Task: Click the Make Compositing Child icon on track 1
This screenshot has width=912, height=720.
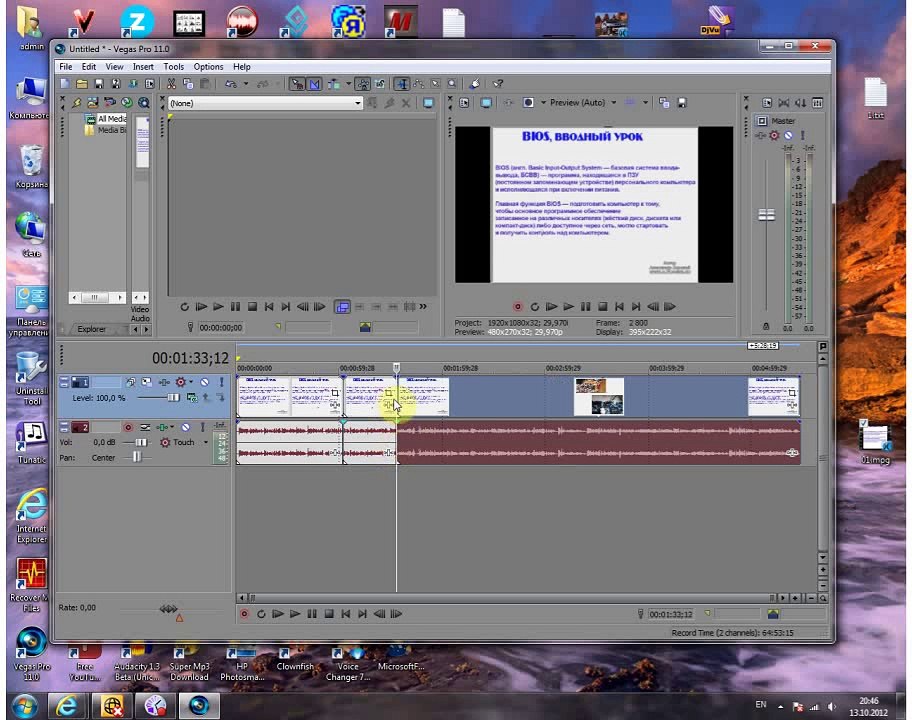Action: click(220, 398)
